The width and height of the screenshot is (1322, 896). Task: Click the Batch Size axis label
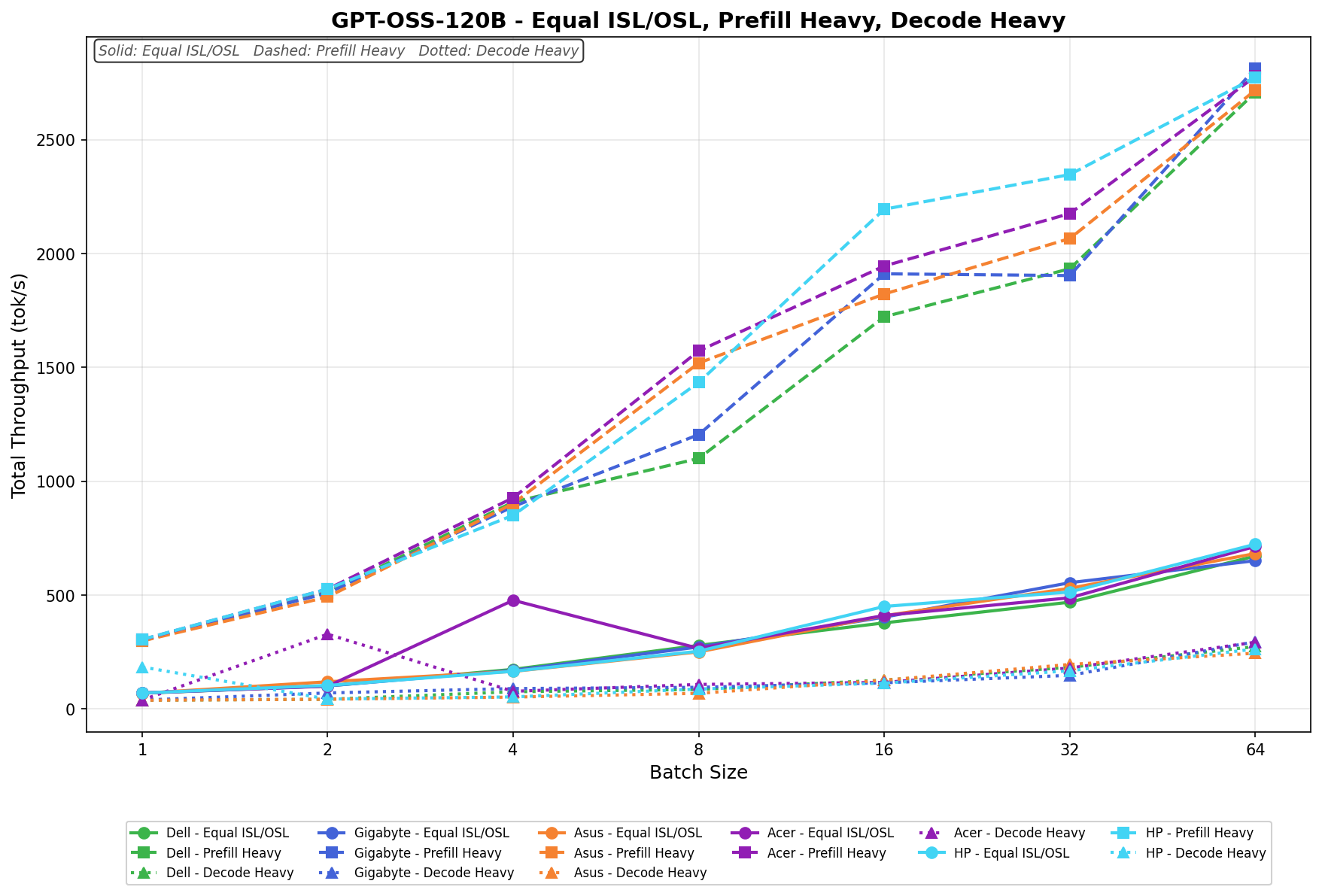pyautogui.click(x=697, y=773)
